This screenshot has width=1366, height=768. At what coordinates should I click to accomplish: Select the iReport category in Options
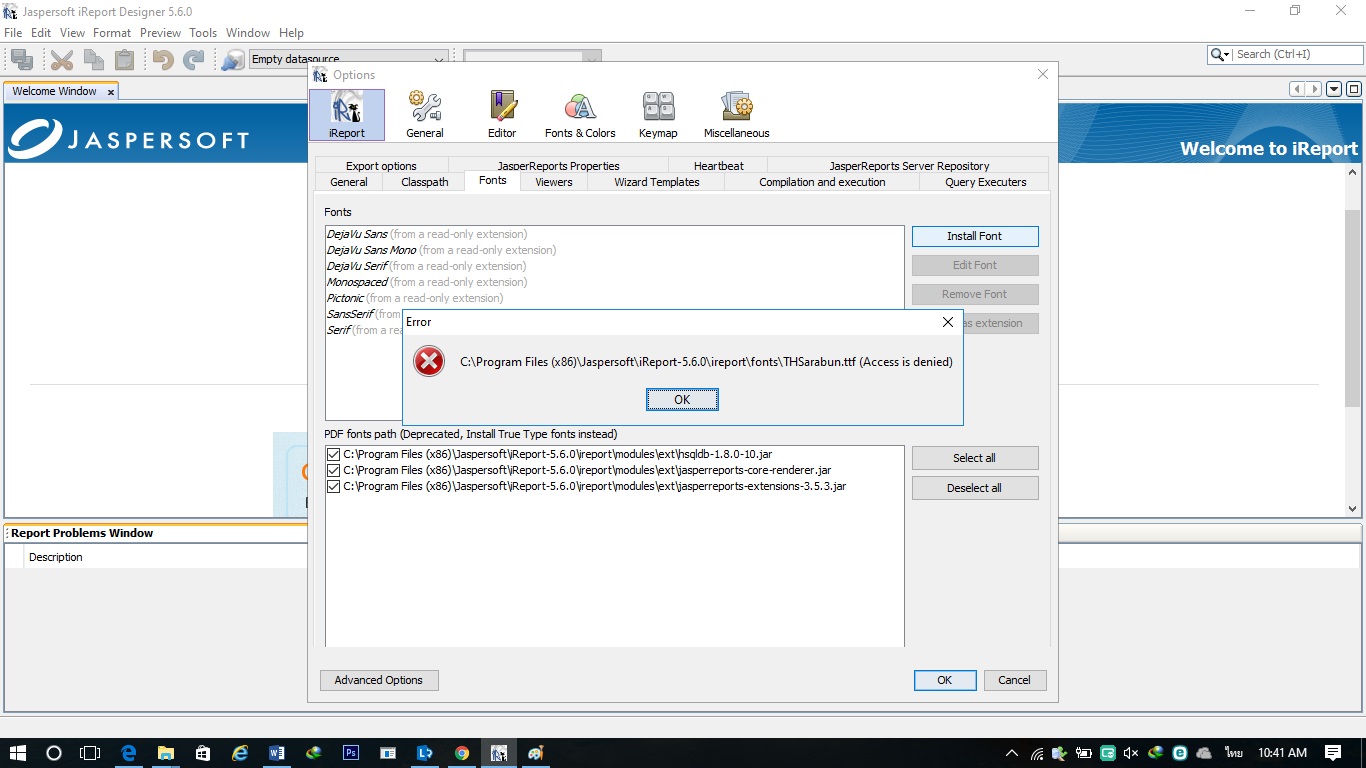[x=347, y=115]
